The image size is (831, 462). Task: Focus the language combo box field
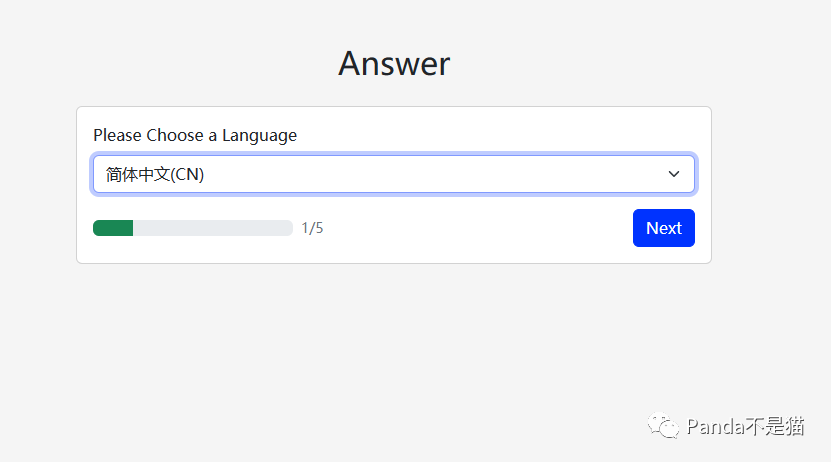393,174
